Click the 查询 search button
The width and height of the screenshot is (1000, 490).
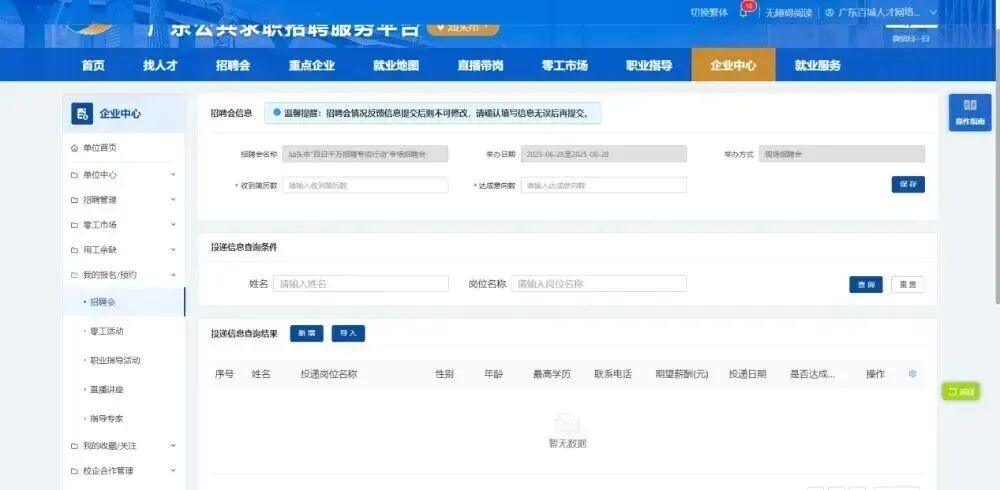tap(866, 285)
